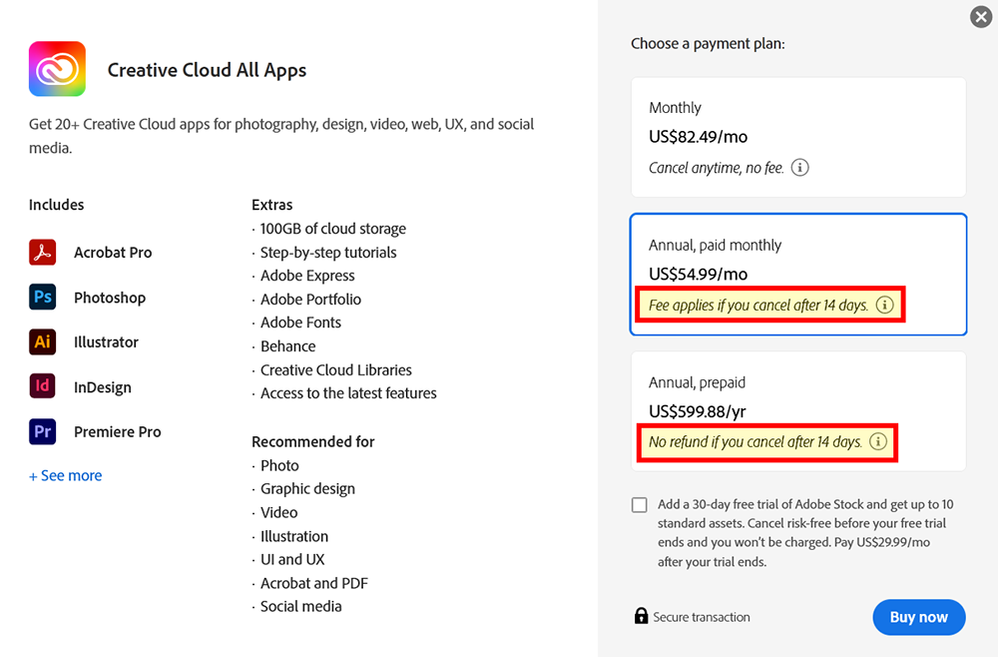Click the Fee applies if you cancel text
Image resolution: width=998 pixels, height=657 pixels.
pyautogui.click(x=758, y=306)
